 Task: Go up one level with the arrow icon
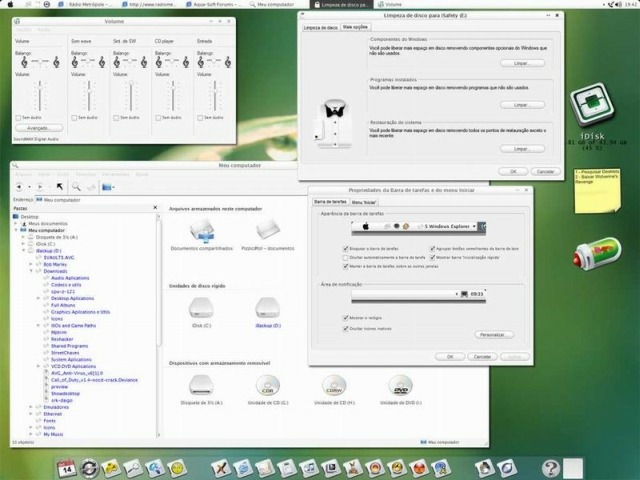[x=60, y=187]
